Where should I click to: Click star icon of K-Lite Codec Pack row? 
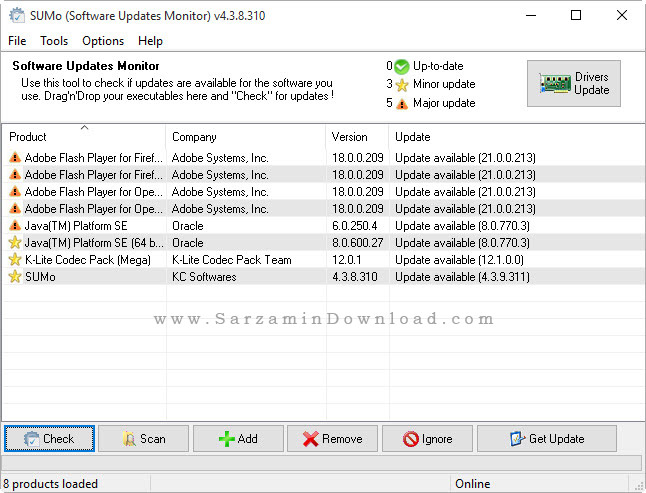15,259
